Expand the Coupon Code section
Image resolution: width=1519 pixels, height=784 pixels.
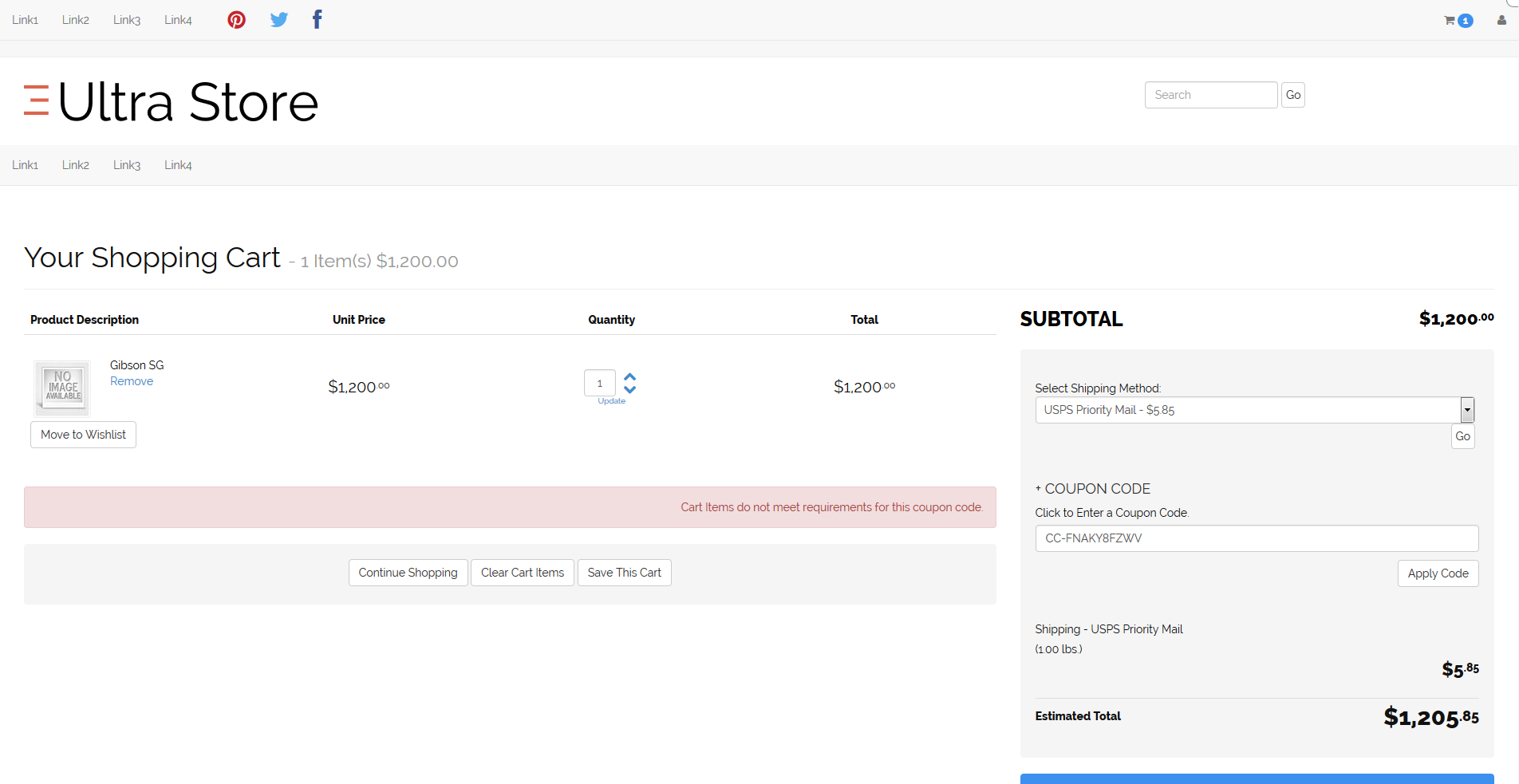[x=1092, y=489]
